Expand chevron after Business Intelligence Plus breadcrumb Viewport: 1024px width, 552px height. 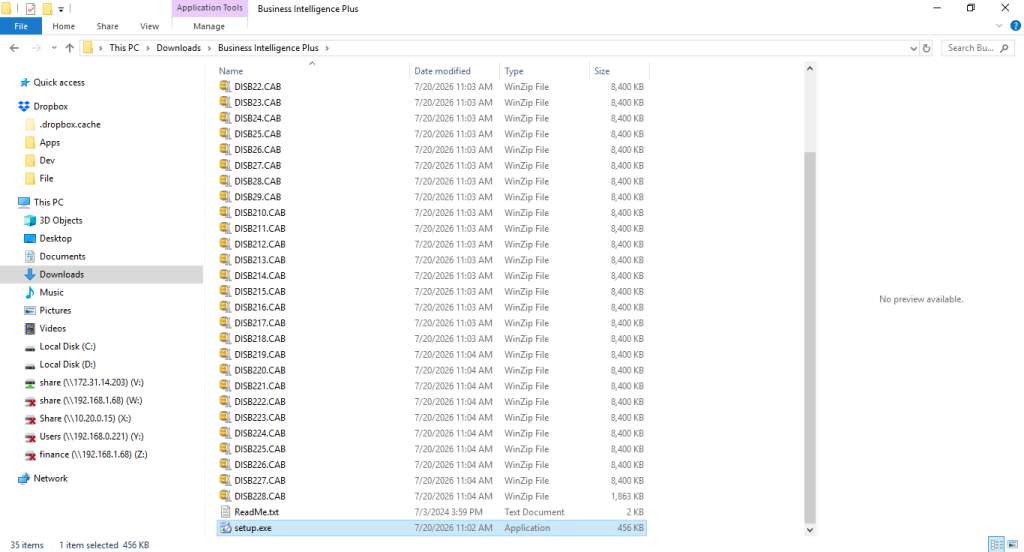pyautogui.click(x=327, y=48)
